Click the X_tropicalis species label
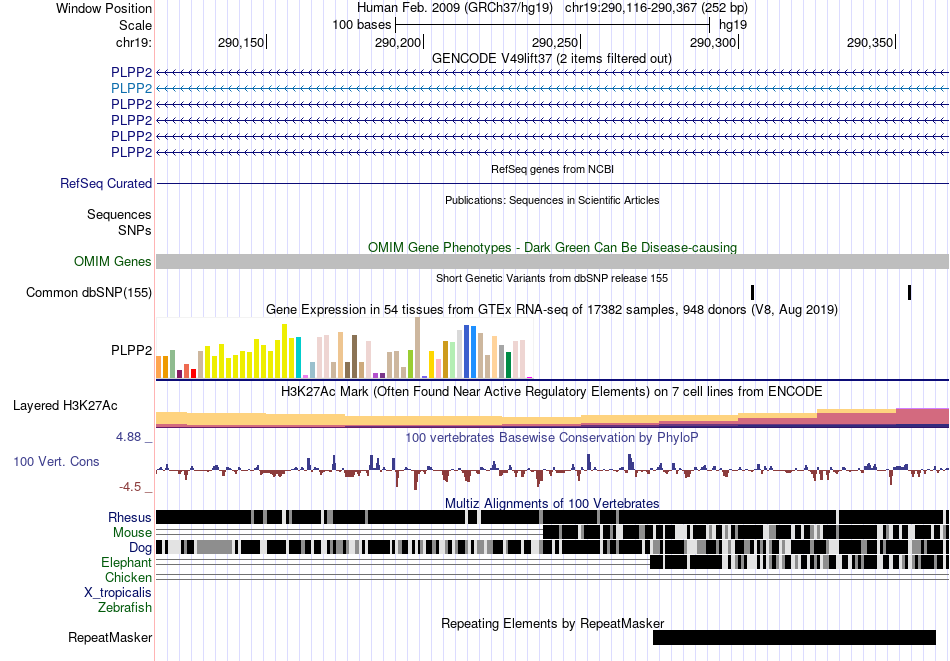The width and height of the screenshot is (950, 661). pyautogui.click(x=118, y=593)
